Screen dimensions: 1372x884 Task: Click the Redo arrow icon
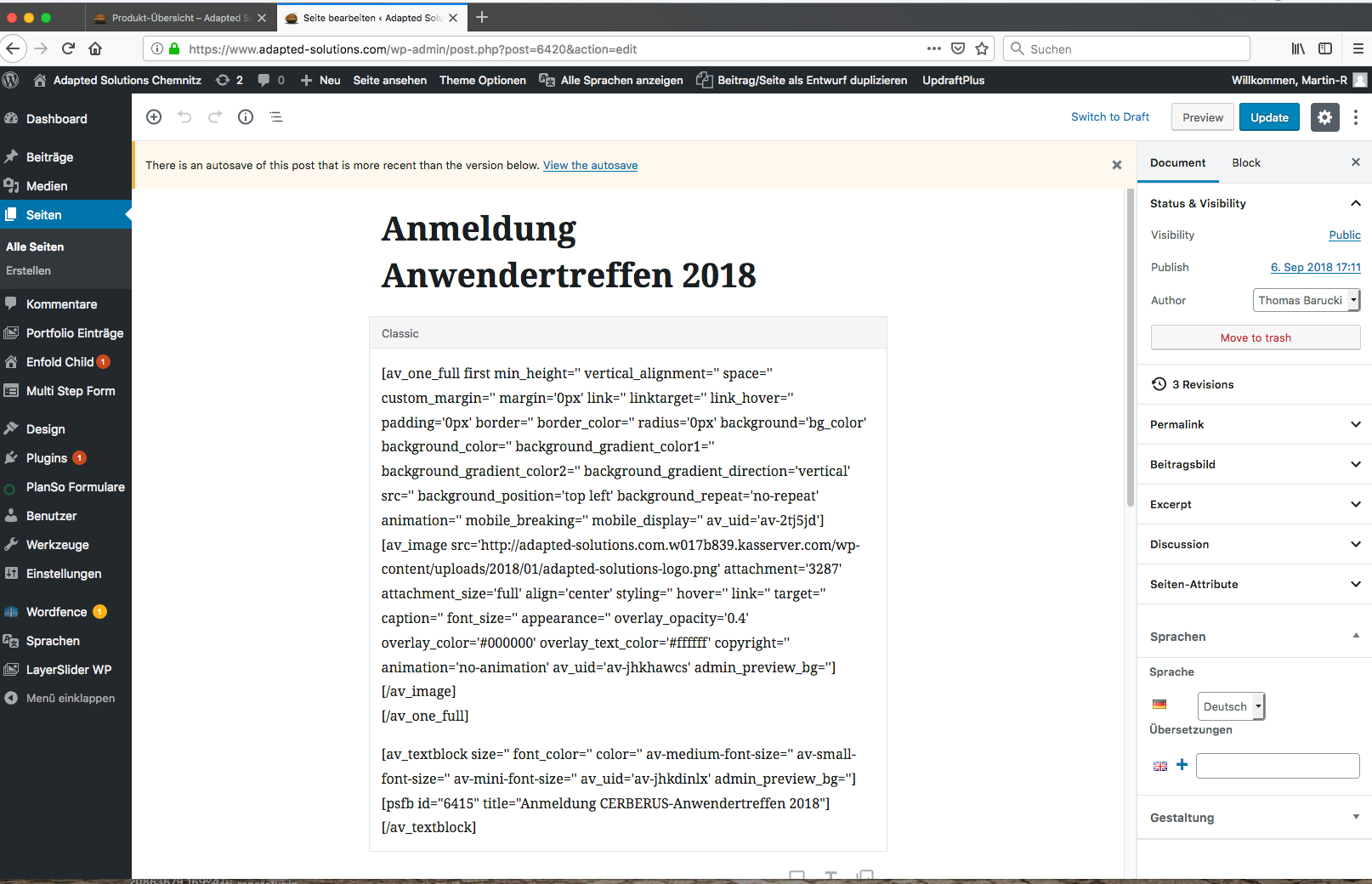[x=215, y=117]
